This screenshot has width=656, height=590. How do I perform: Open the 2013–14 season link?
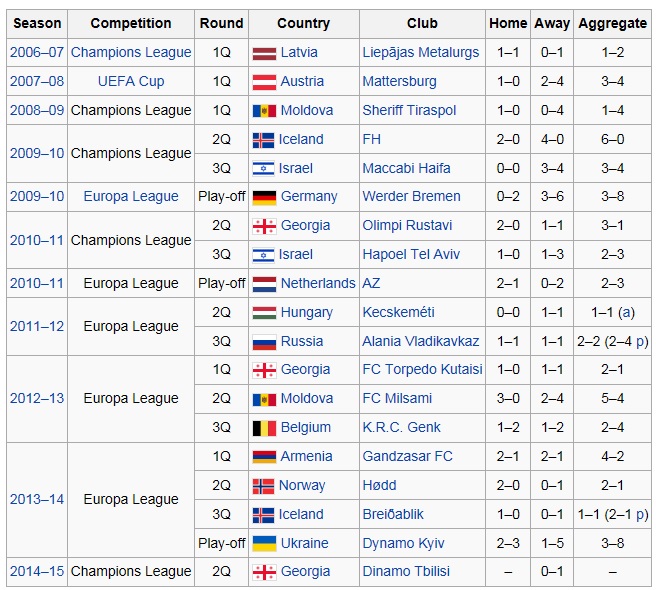pos(37,499)
